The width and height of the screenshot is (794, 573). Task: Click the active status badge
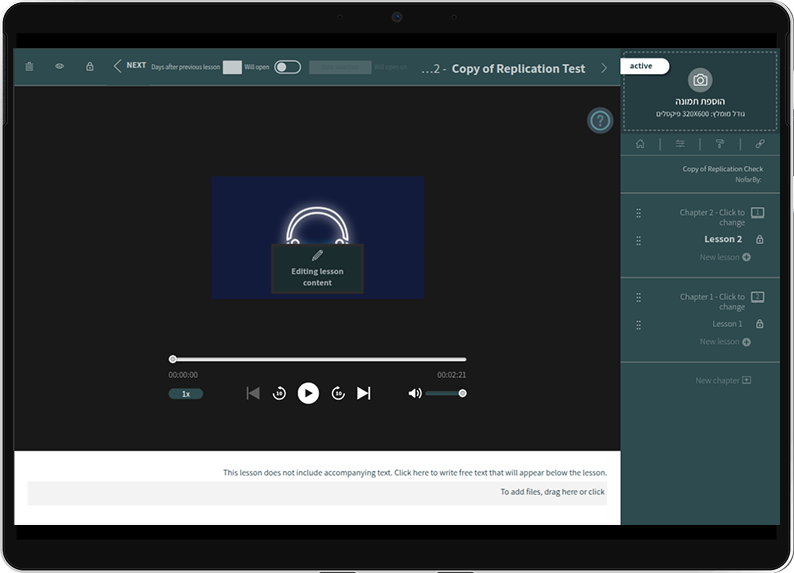point(644,66)
